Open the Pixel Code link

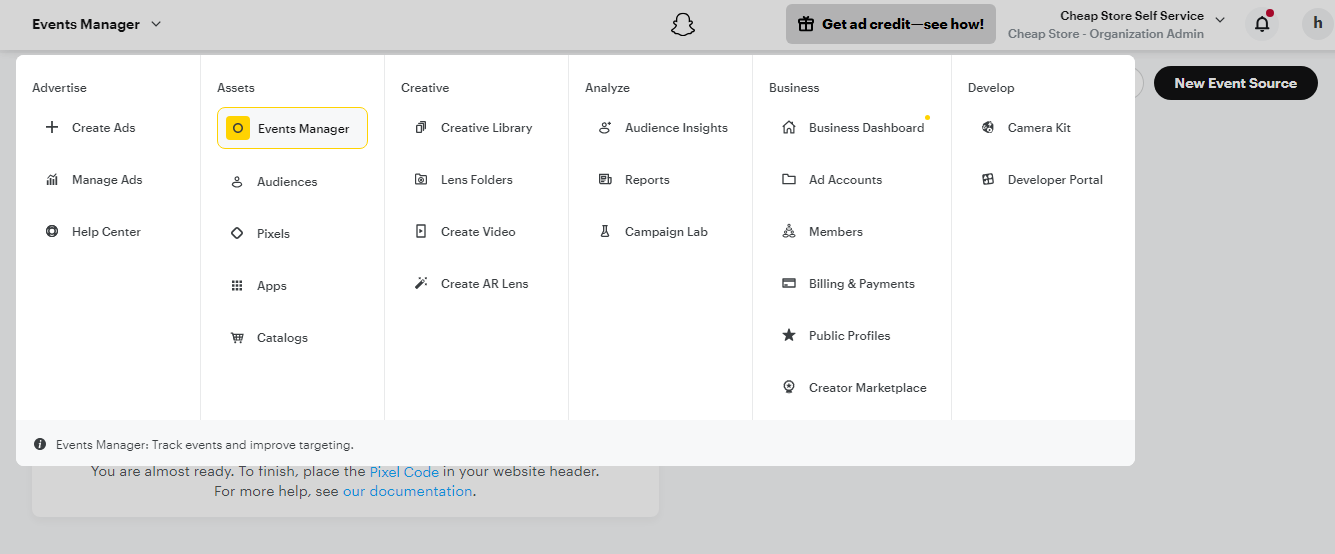[404, 471]
